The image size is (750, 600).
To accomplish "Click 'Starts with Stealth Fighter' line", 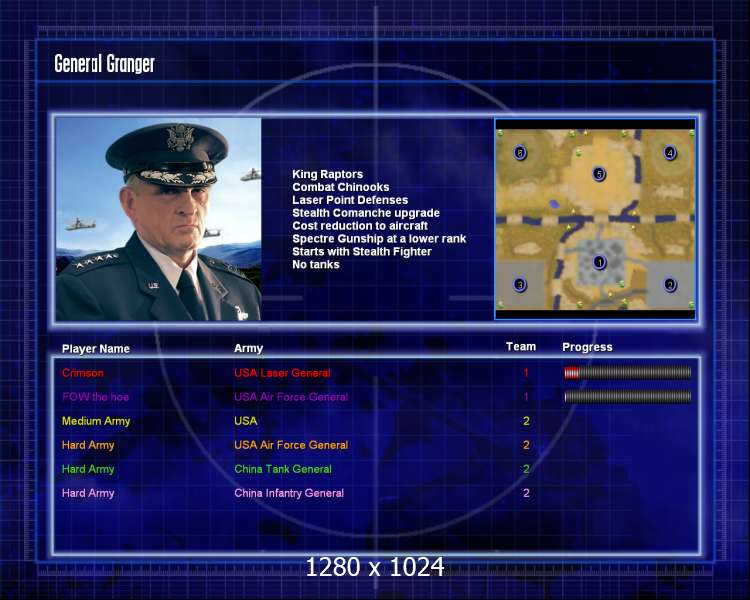I will [x=362, y=252].
